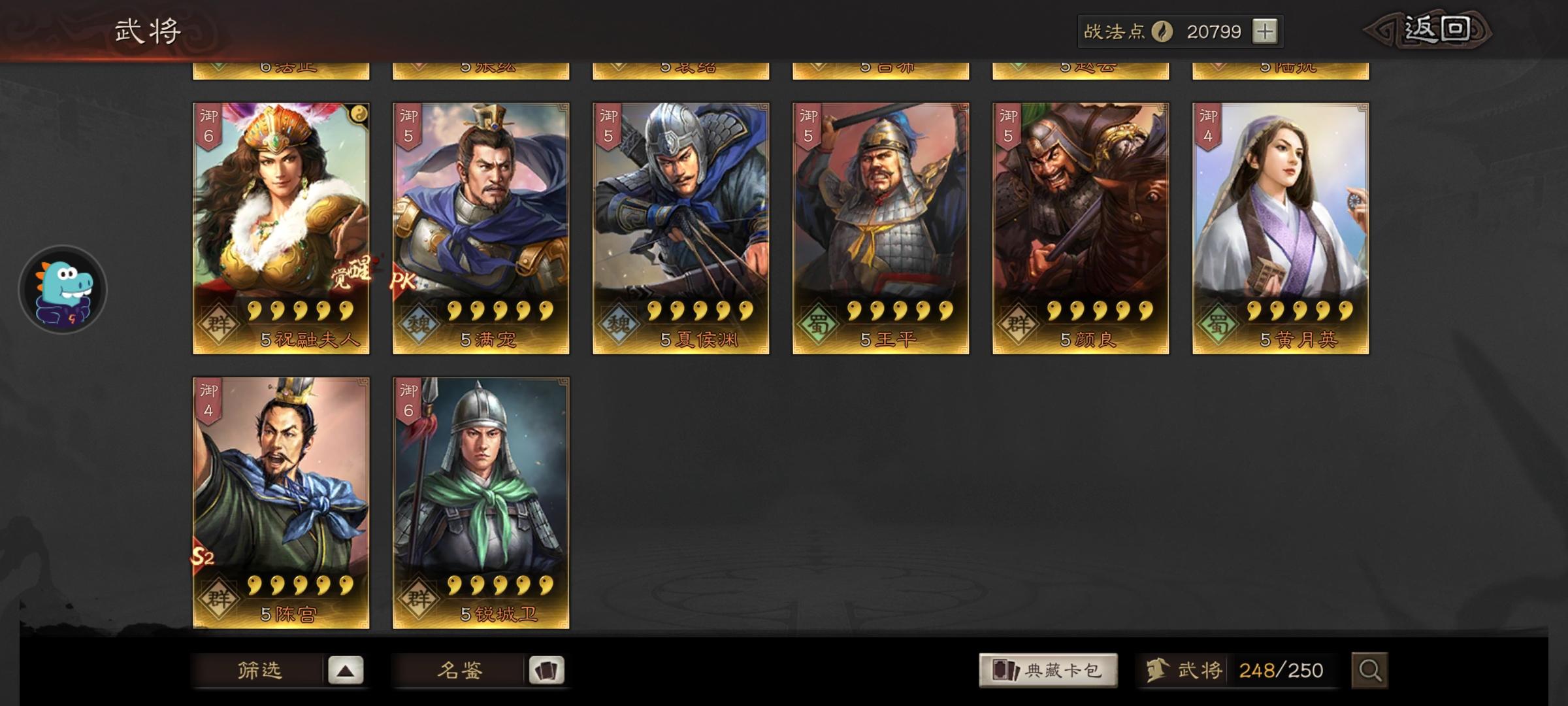Viewport: 1568px width, 706px height.
Task: Tap the plus icon beside 战法点
Action: (1265, 31)
